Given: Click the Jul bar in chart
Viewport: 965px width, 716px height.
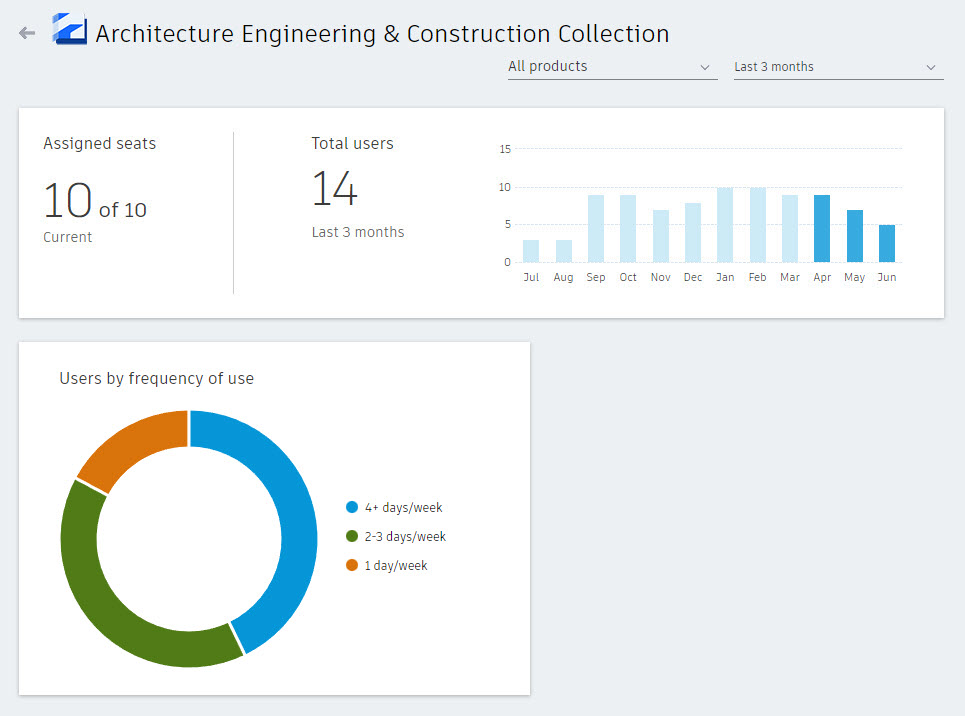Looking at the screenshot, I should 531,251.
